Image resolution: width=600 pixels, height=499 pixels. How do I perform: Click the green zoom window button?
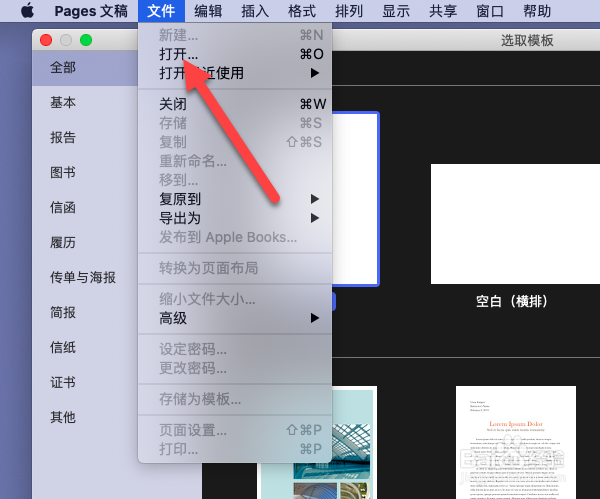click(86, 40)
